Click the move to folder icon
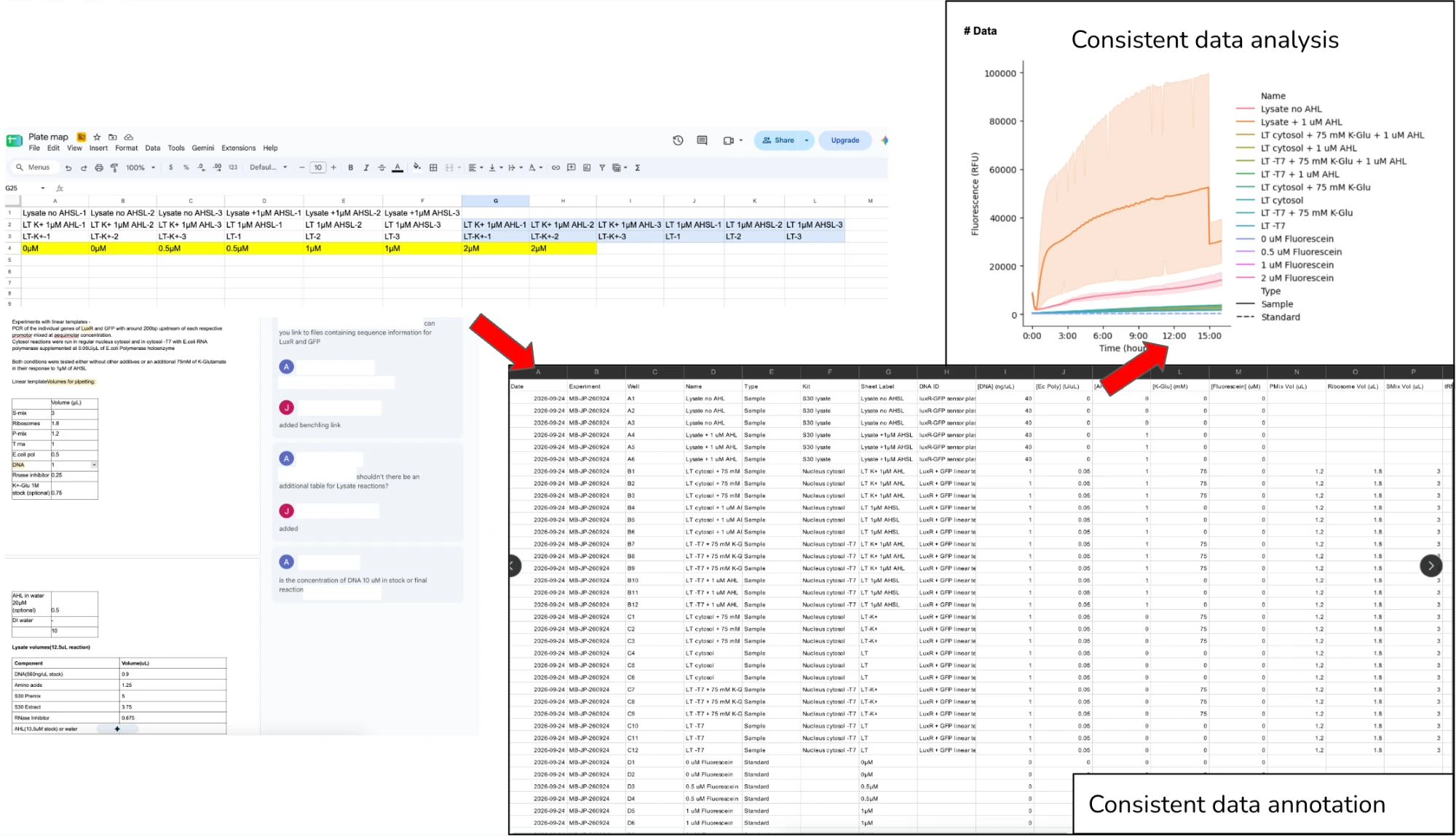This screenshot has width=1456, height=836. coord(113,137)
